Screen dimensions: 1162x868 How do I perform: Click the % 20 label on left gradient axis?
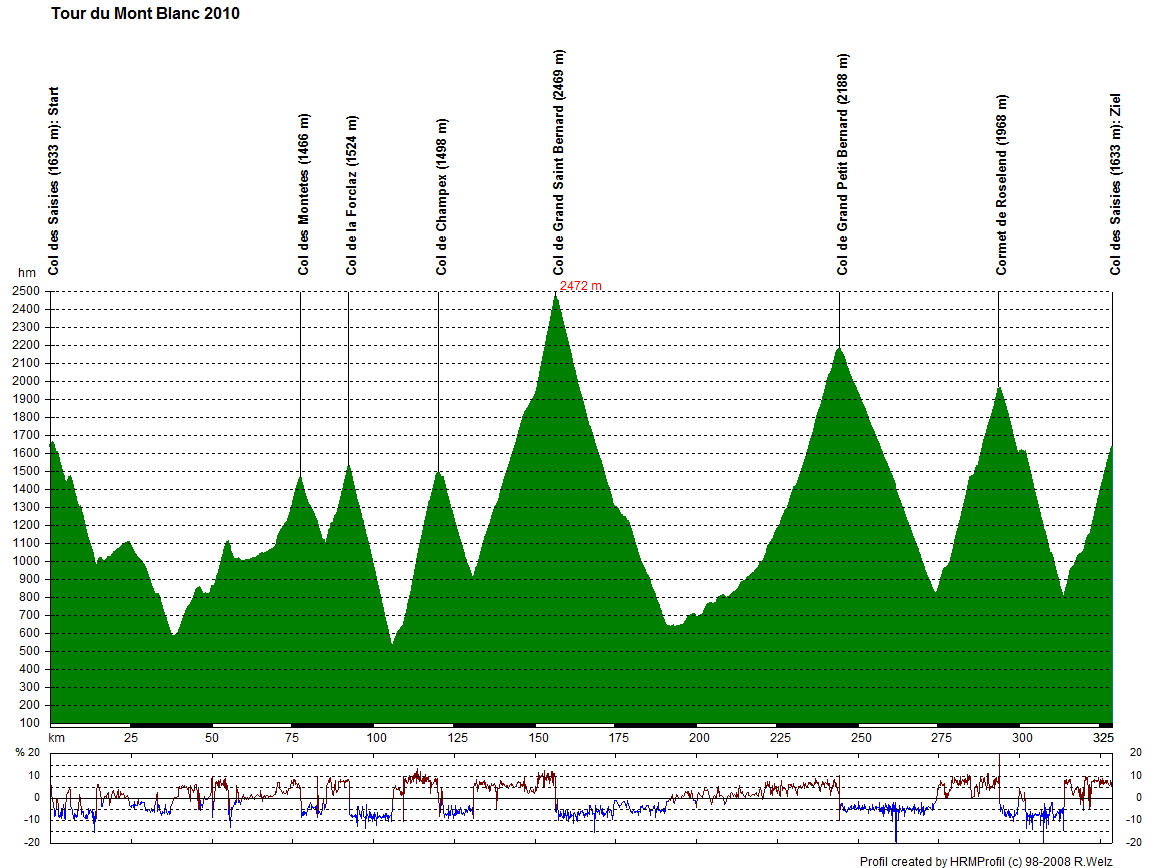tap(27, 752)
